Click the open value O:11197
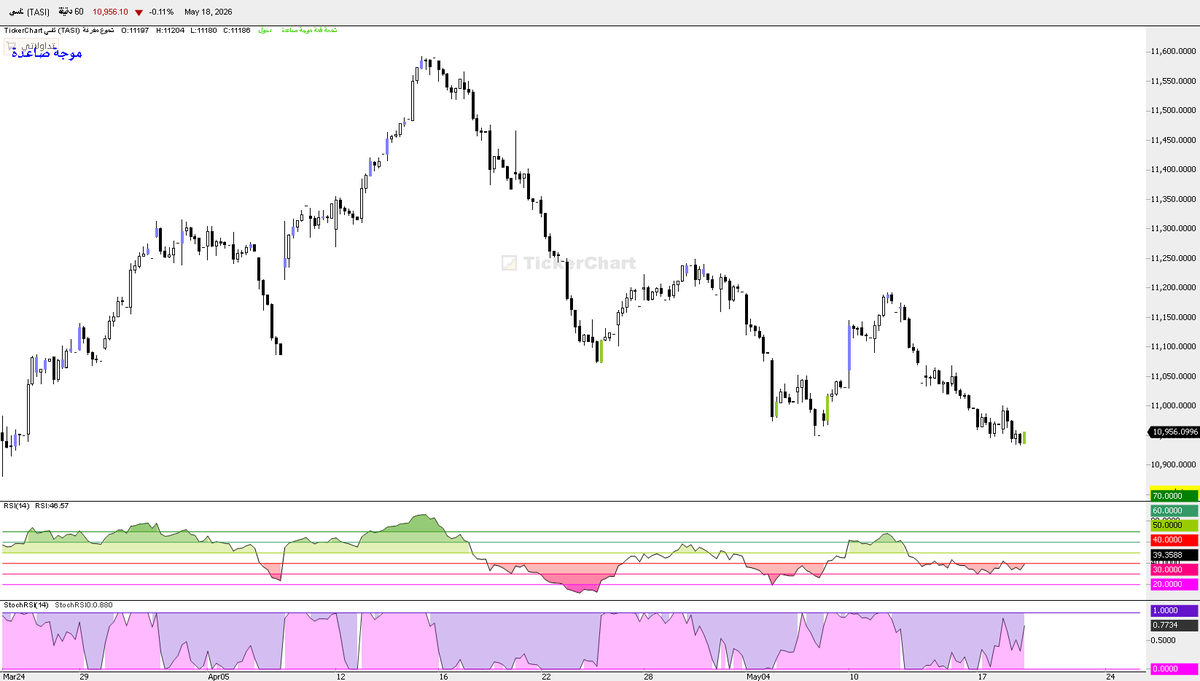1200x681 pixels. (x=135, y=30)
